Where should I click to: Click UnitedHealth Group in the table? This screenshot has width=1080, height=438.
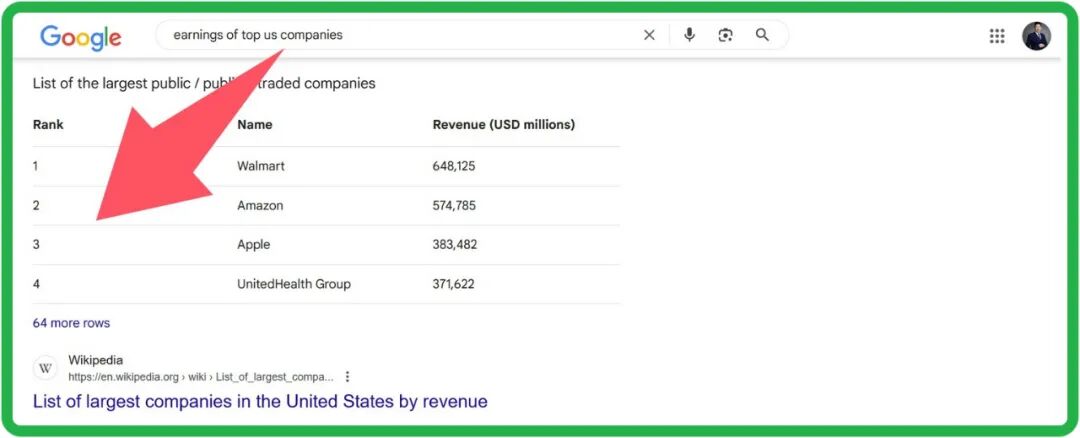(293, 284)
